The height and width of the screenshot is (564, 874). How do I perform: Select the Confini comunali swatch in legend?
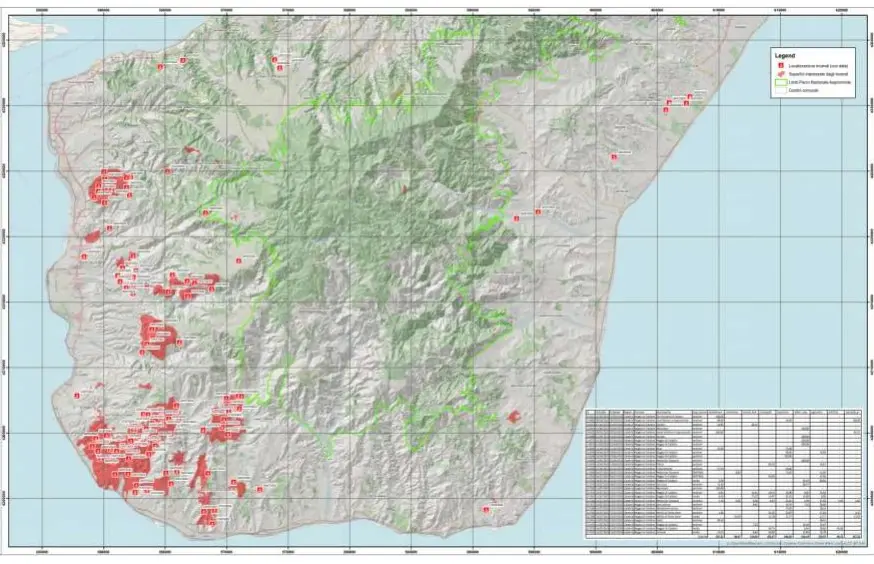(779, 90)
